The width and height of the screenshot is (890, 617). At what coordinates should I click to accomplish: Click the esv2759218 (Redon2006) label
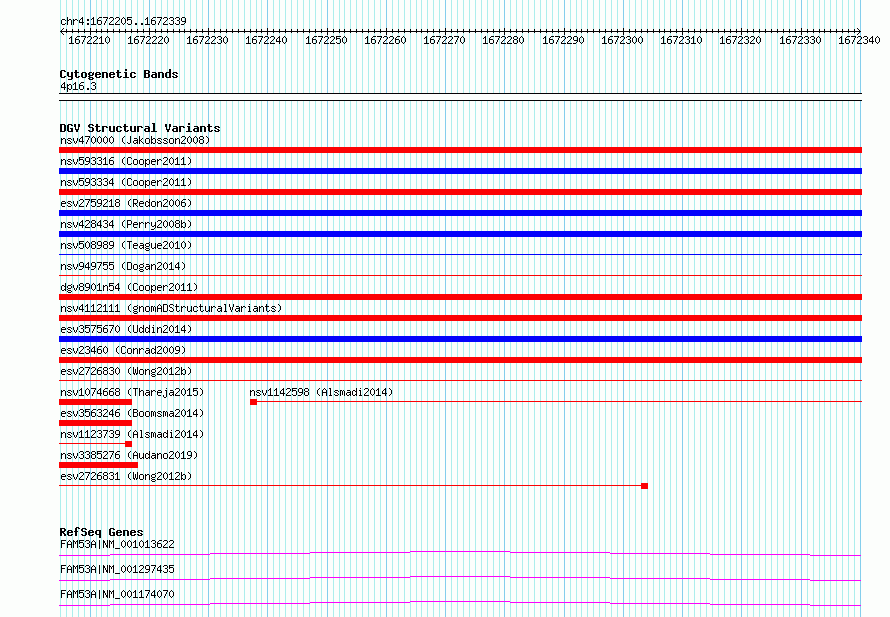(126, 203)
